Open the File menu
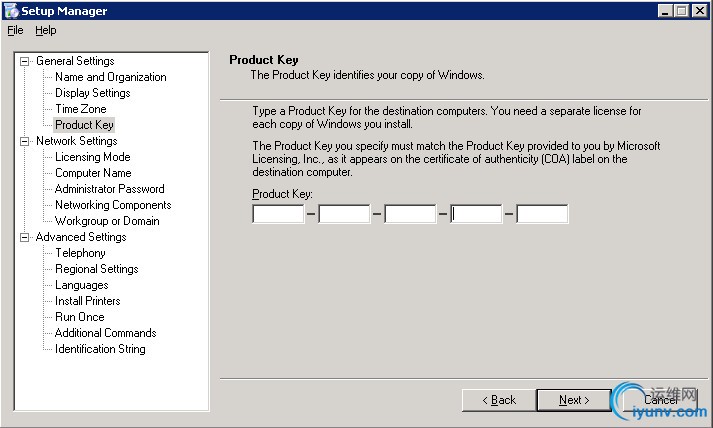Viewport: 713px width, 428px height. coord(15,30)
